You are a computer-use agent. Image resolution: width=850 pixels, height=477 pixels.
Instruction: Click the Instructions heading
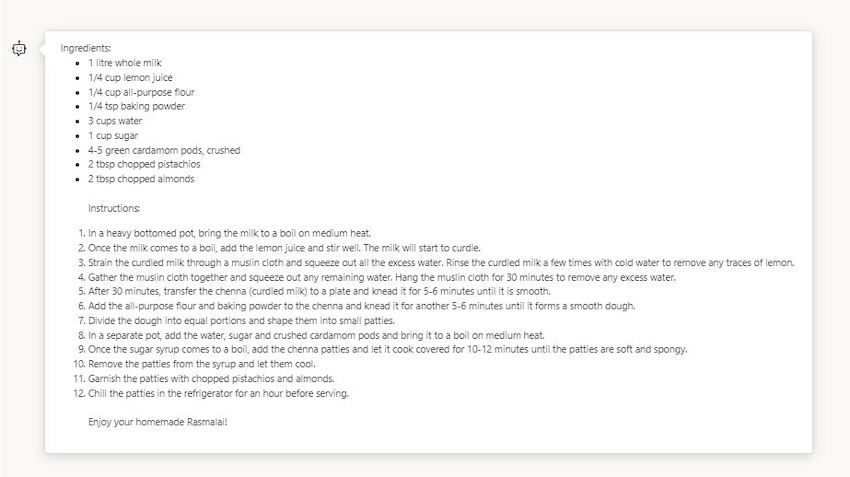tap(114, 208)
